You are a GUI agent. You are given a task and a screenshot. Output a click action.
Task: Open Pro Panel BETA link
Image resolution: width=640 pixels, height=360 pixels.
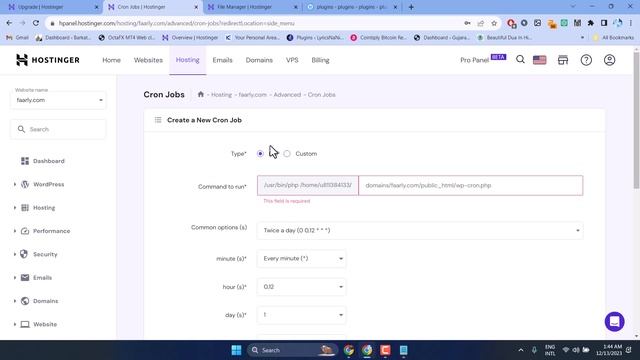(x=483, y=60)
